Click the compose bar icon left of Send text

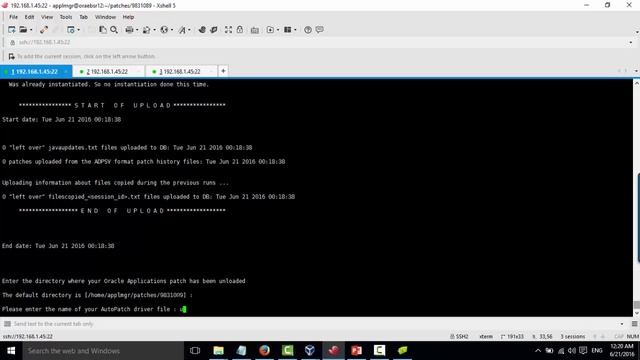[7, 324]
